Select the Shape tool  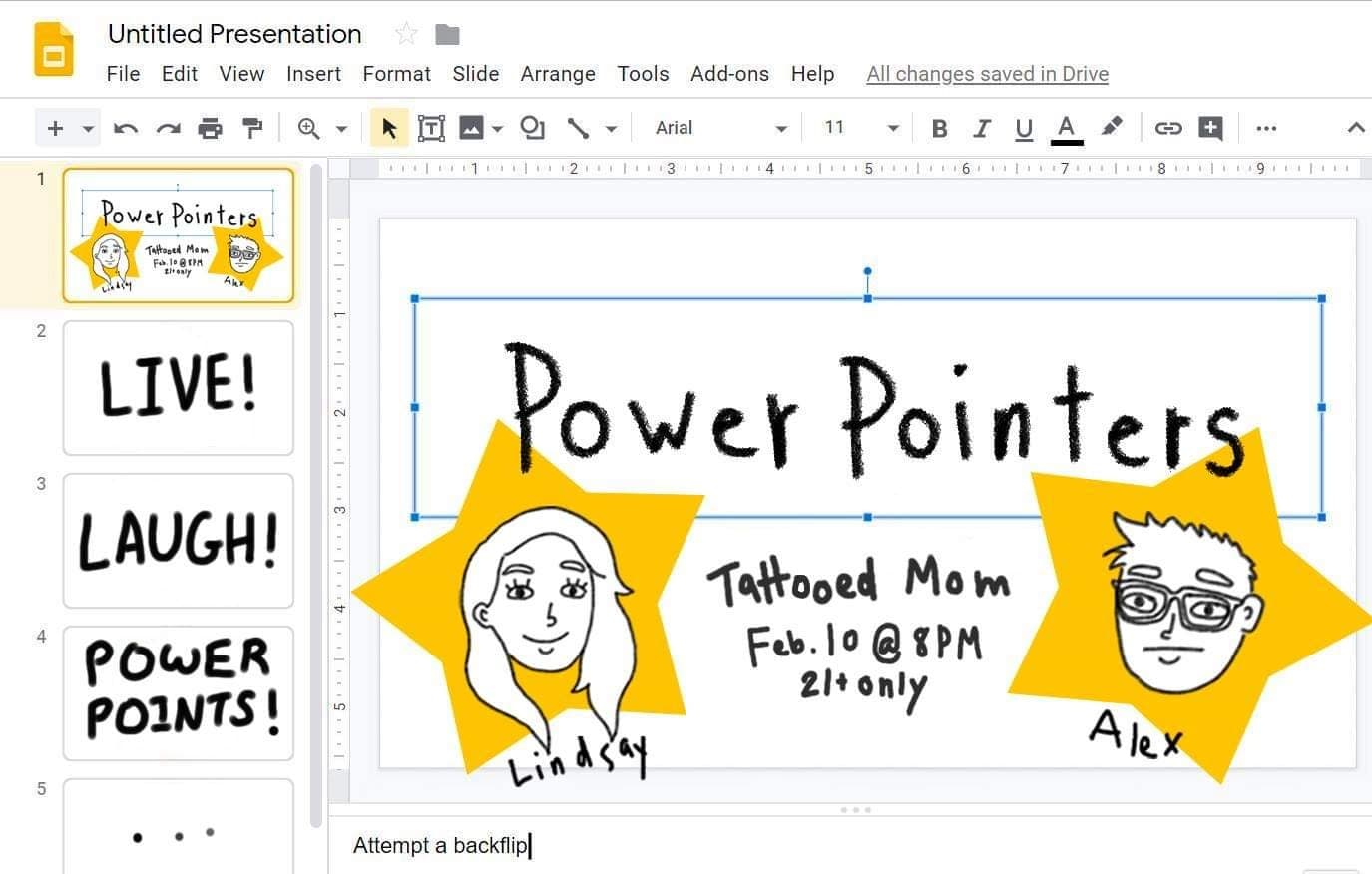pyautogui.click(x=533, y=128)
